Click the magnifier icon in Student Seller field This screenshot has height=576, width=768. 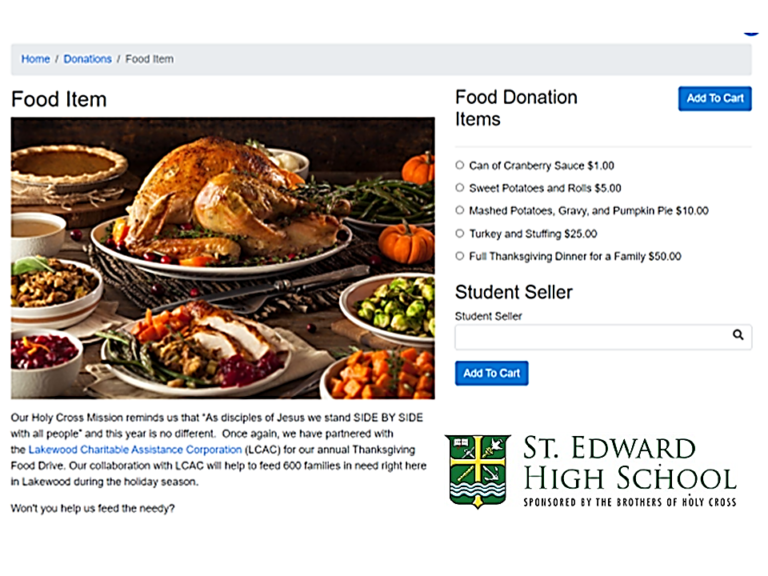pos(738,336)
